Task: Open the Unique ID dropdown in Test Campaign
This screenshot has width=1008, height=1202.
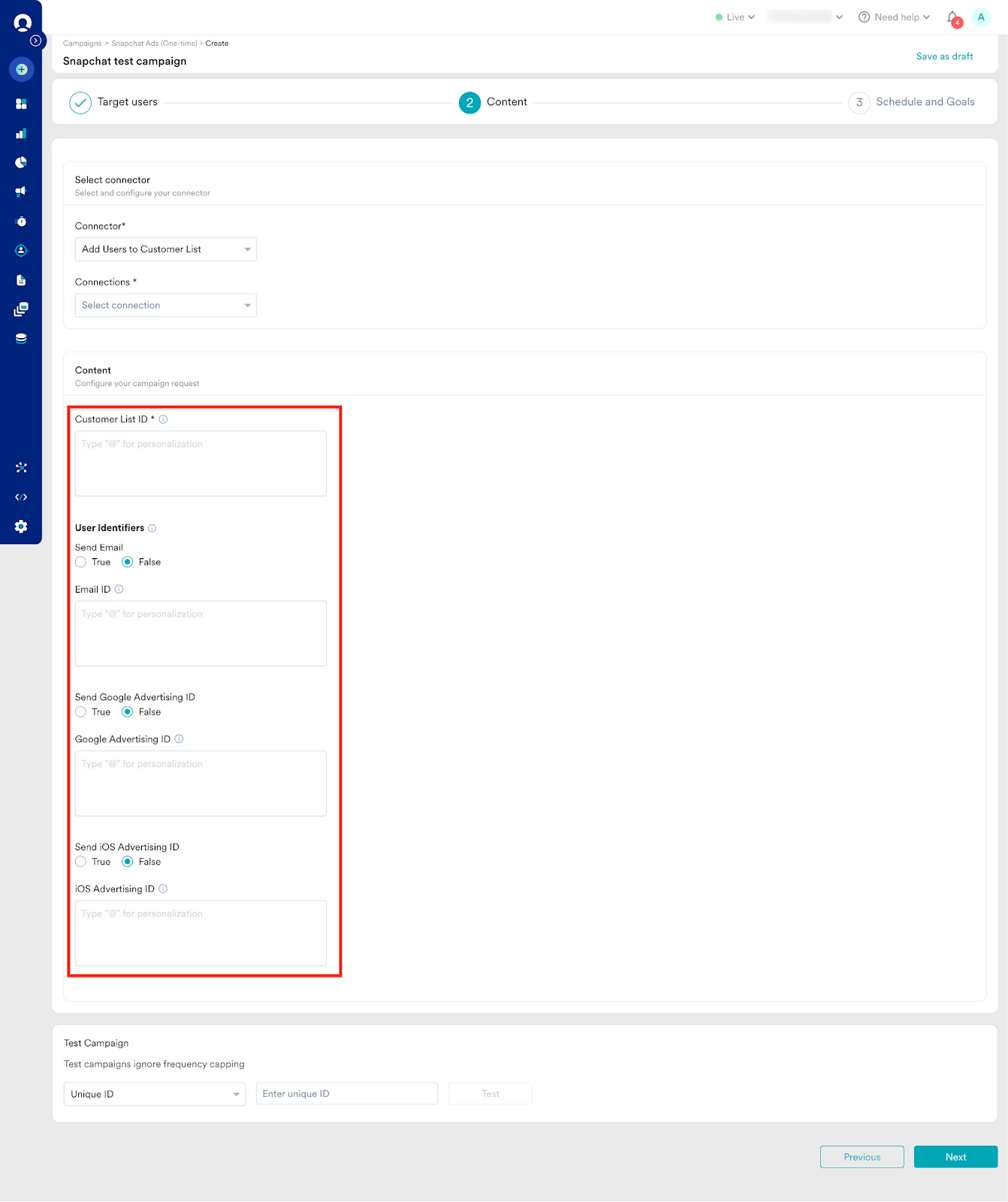Action: [155, 1094]
